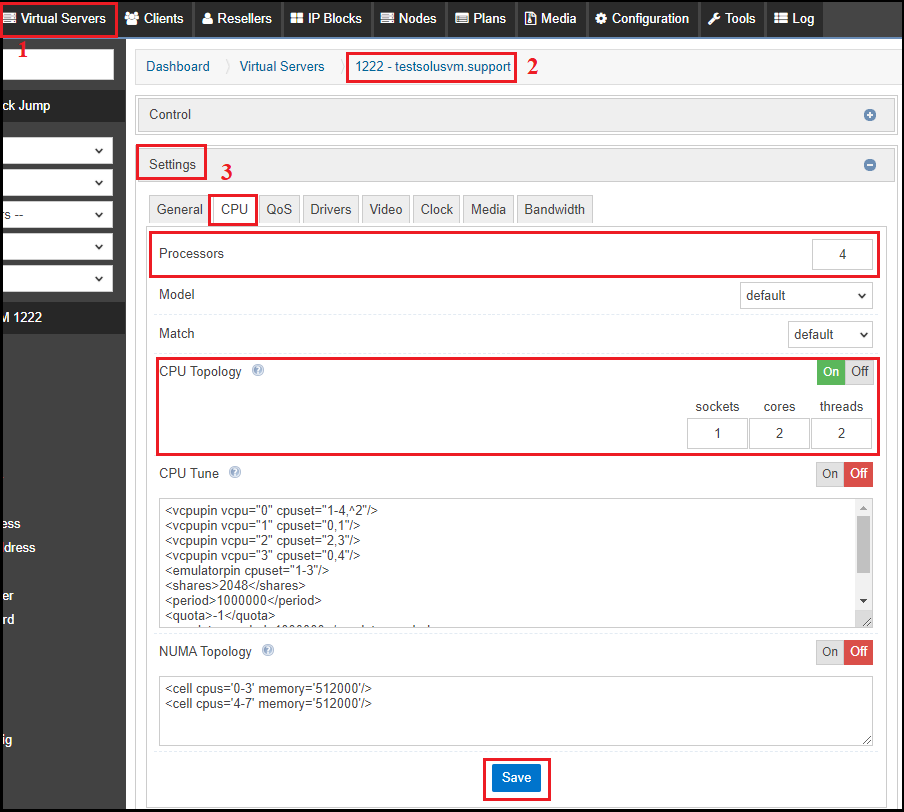Switch to the QoS tab
This screenshot has width=904, height=812.
[279, 209]
